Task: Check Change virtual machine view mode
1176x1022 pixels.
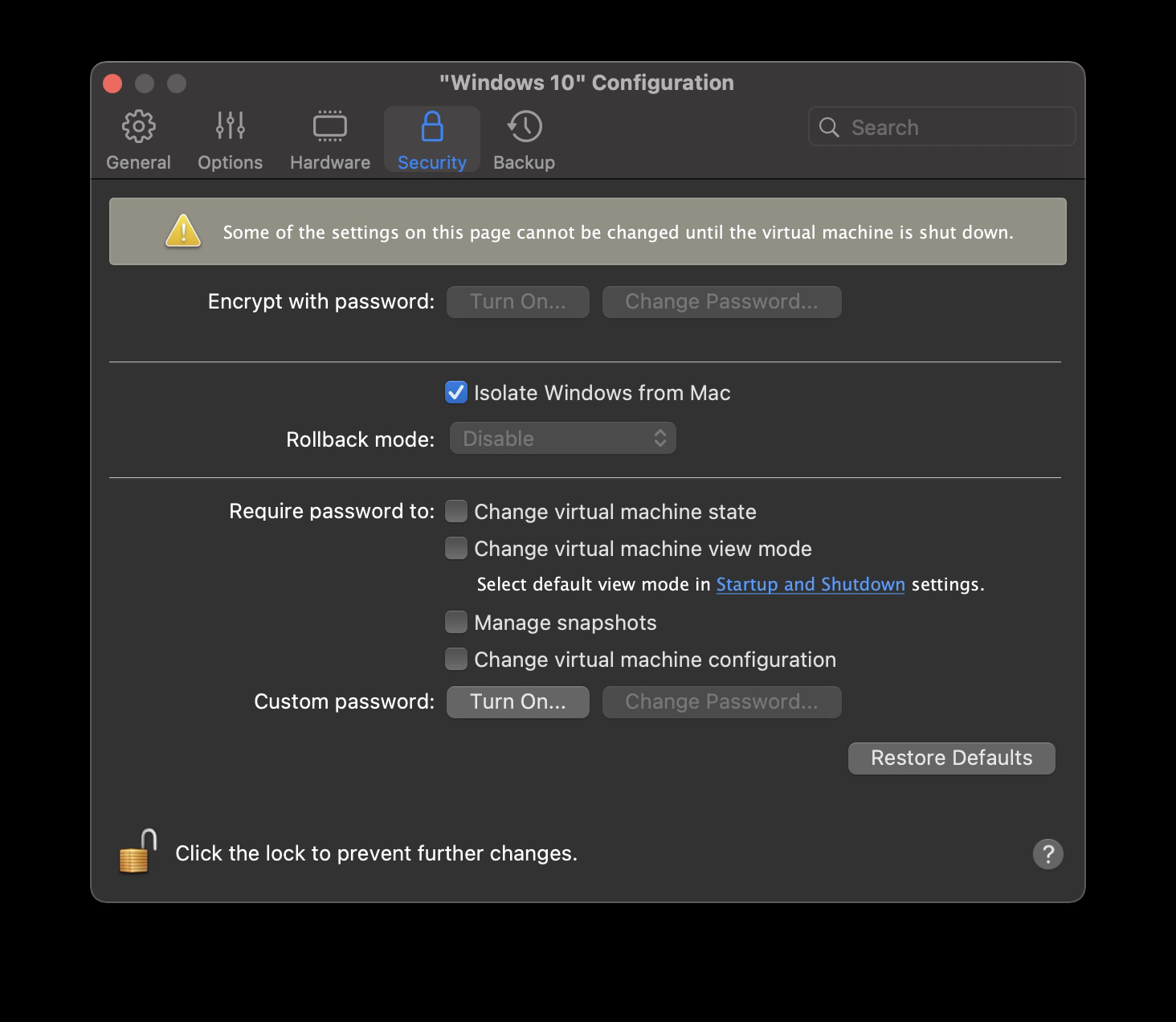Action: [455, 548]
